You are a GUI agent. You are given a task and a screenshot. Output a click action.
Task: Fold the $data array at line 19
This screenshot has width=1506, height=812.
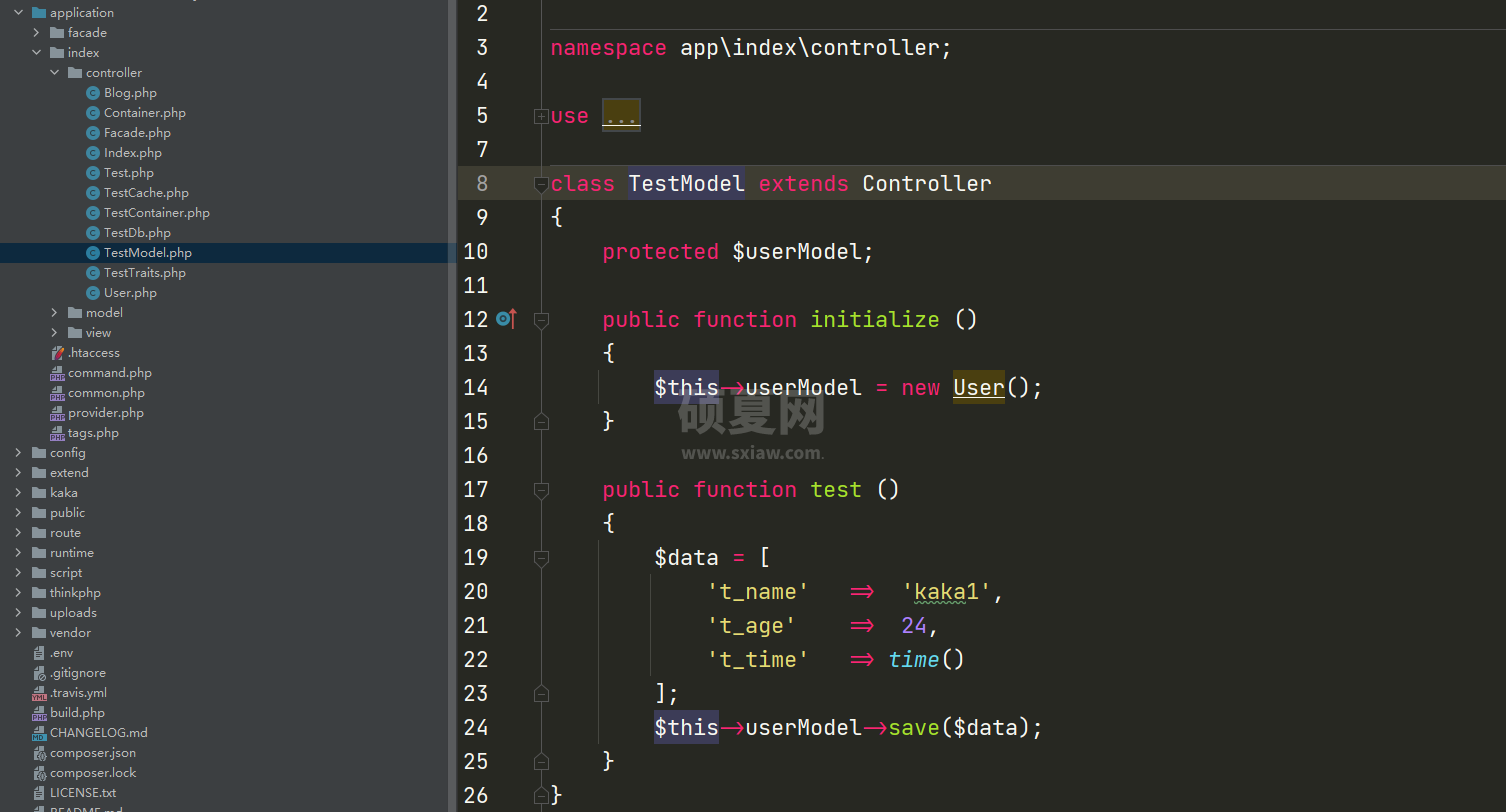coord(541,558)
